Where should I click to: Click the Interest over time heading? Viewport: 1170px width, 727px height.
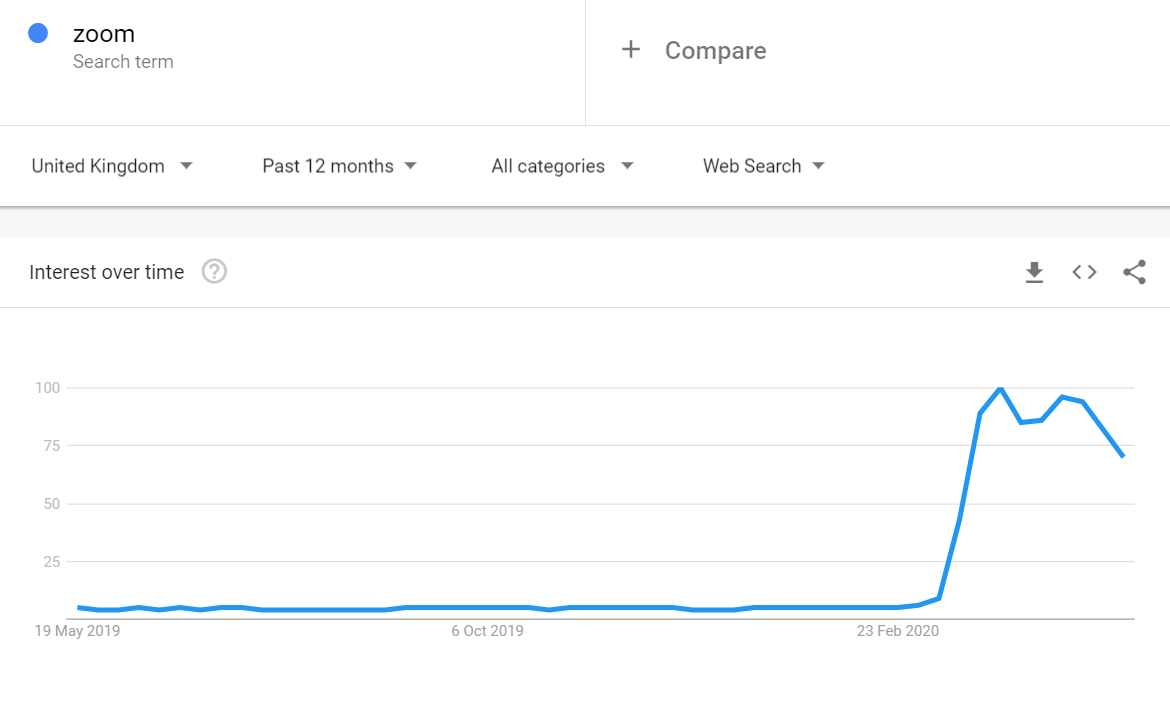point(107,272)
